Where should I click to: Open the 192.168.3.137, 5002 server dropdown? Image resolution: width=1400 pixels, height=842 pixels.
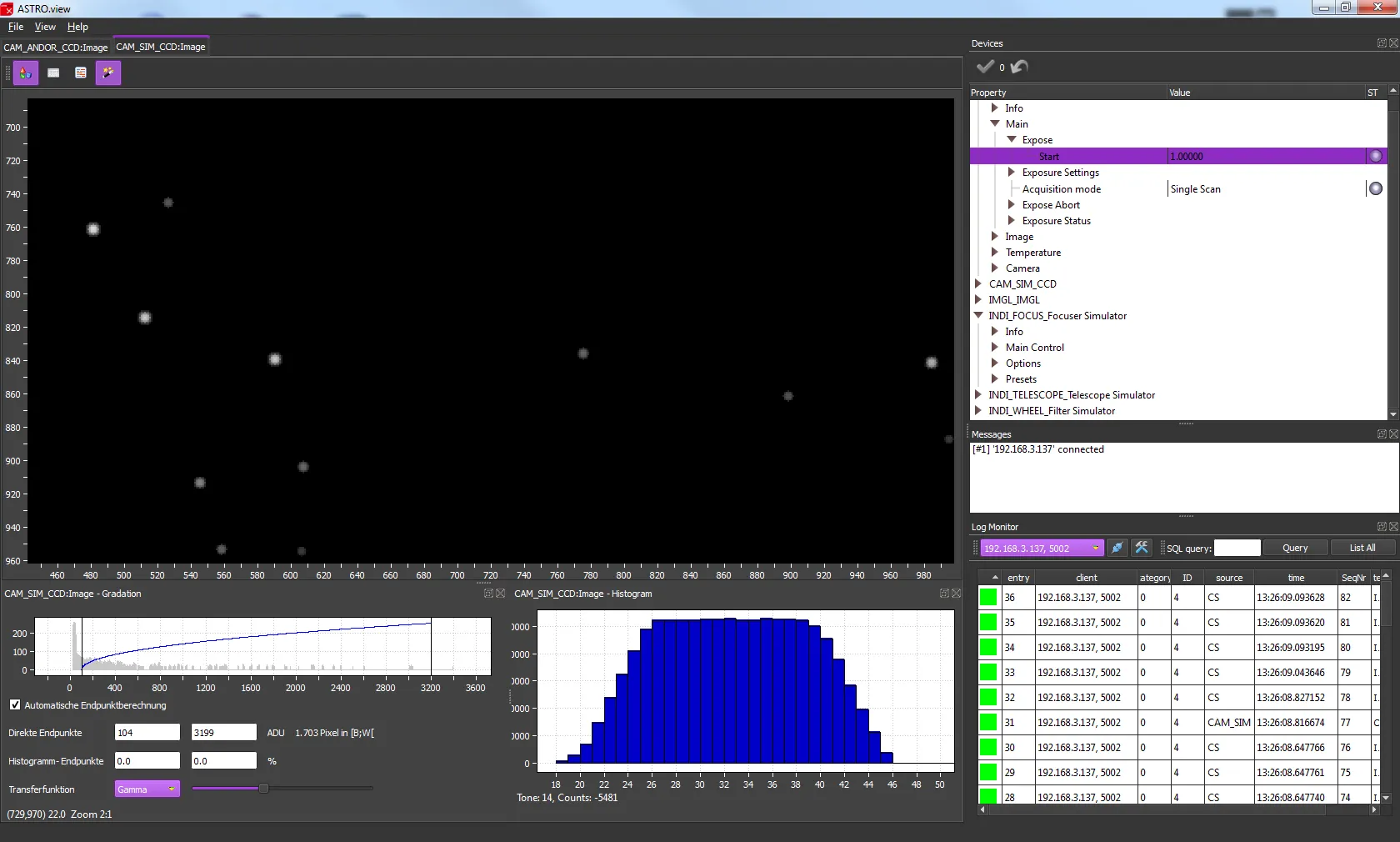click(1042, 548)
